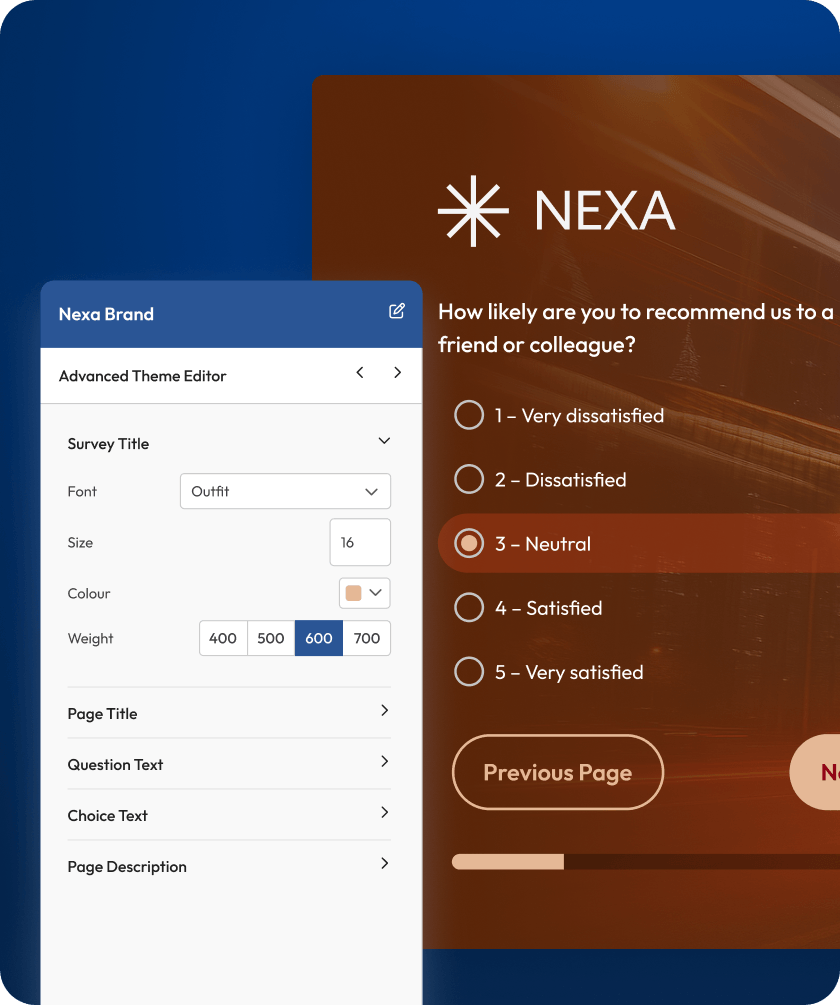Set font weight to 400
The height and width of the screenshot is (1005, 840).
click(x=223, y=638)
